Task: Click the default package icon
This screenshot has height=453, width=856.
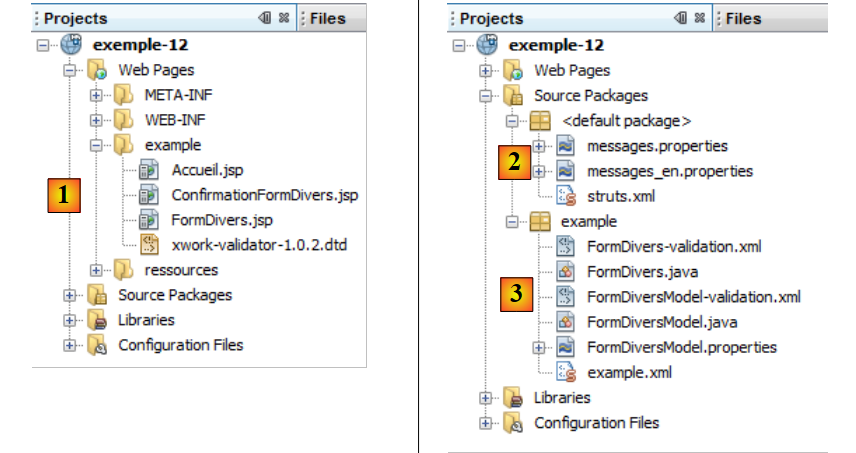Action: [x=540, y=121]
